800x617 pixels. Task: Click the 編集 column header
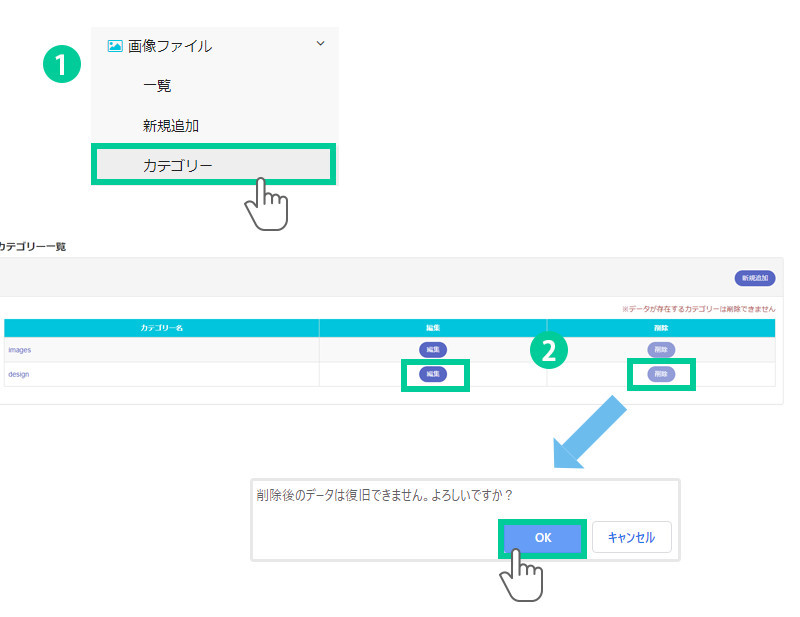(433, 328)
